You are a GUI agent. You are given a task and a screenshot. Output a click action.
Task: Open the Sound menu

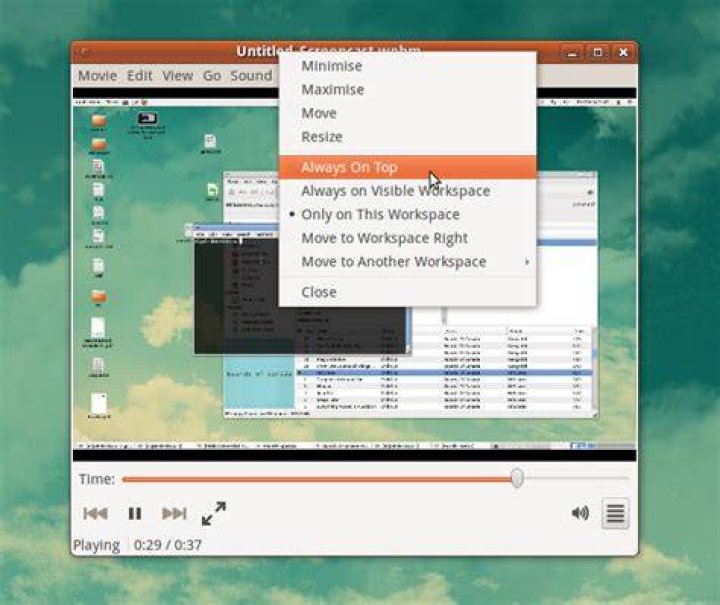point(251,76)
